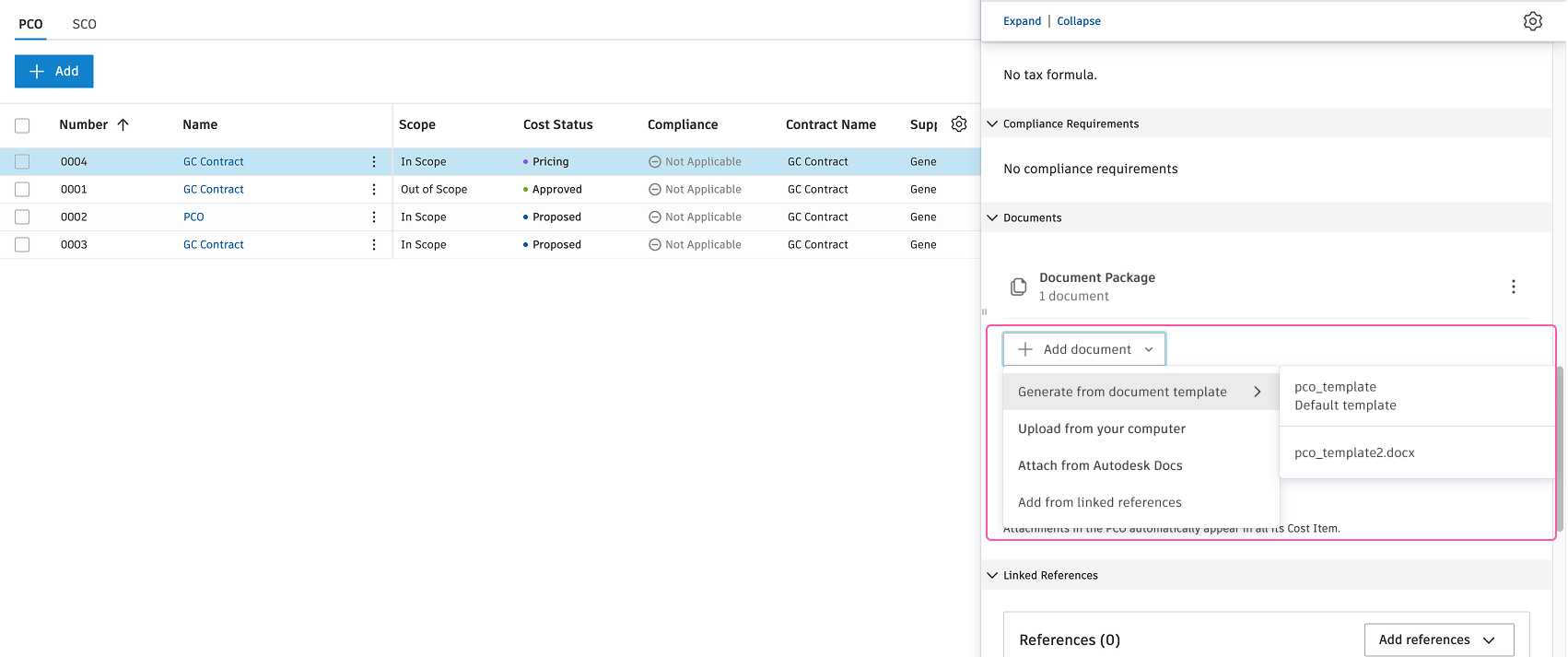
Task: Choose Attach from Autodesk Docs
Action: 1141,465
